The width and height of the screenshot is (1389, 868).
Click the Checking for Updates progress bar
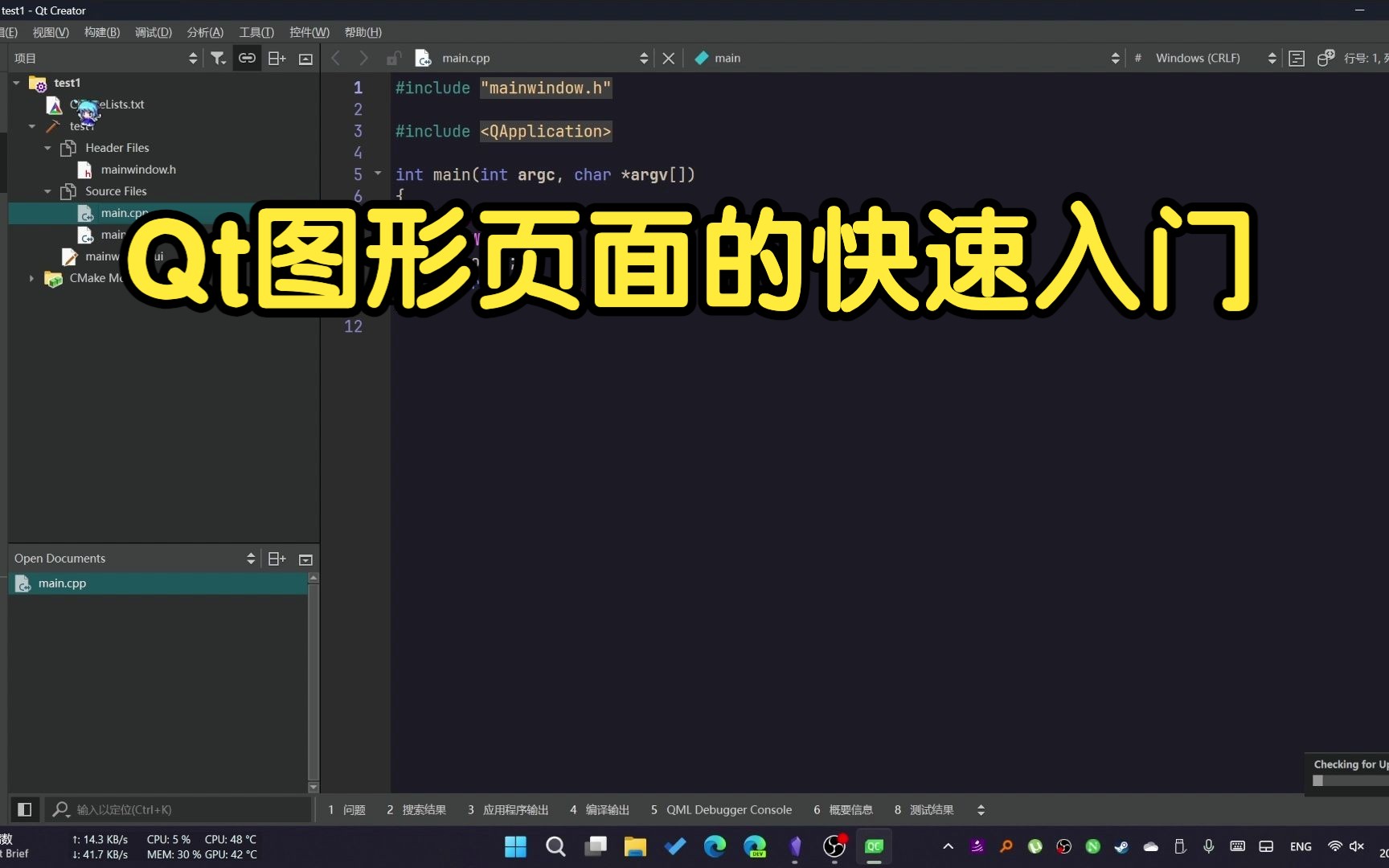click(1350, 780)
